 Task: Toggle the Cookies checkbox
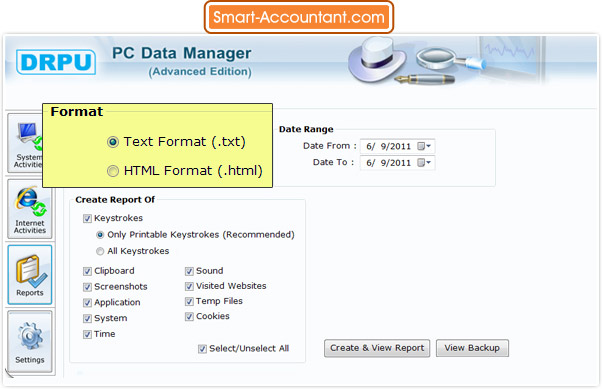(x=189, y=316)
